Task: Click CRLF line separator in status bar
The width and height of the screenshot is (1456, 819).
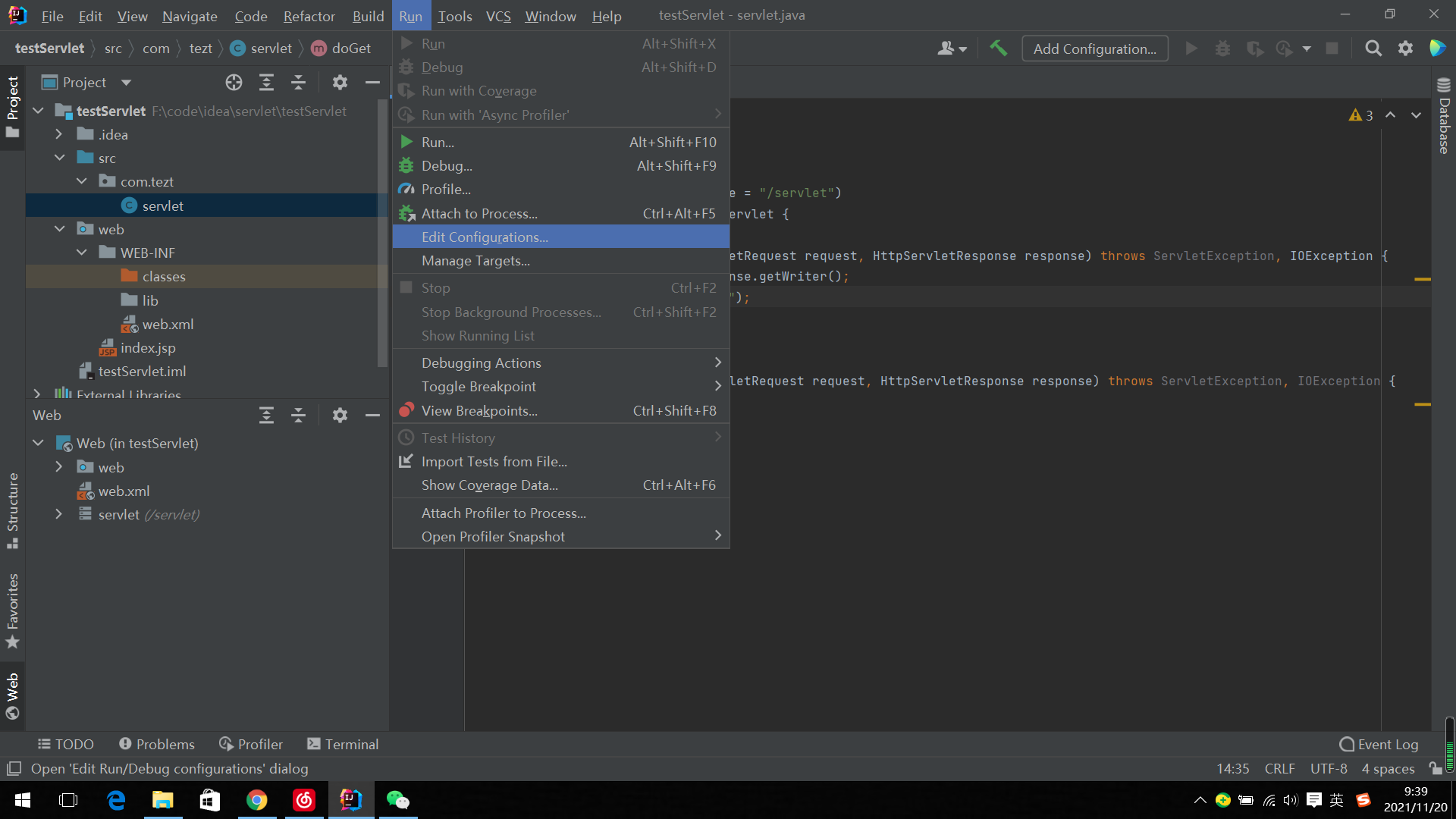Action: pos(1279,769)
